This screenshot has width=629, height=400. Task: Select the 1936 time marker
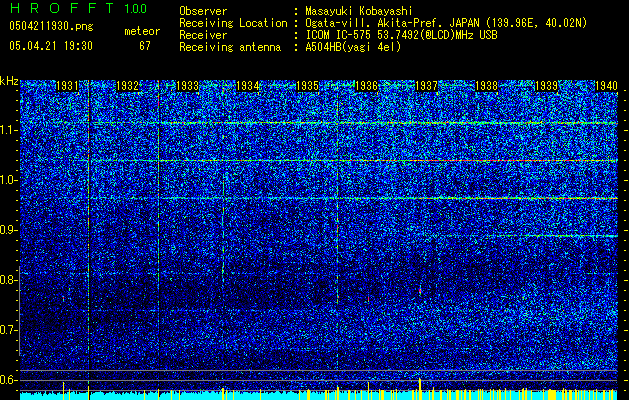point(367,86)
